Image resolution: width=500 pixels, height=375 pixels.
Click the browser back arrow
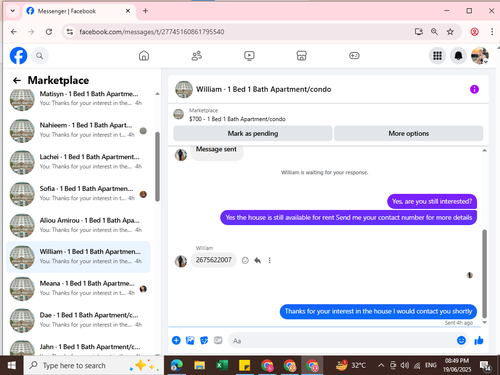pyautogui.click(x=14, y=32)
